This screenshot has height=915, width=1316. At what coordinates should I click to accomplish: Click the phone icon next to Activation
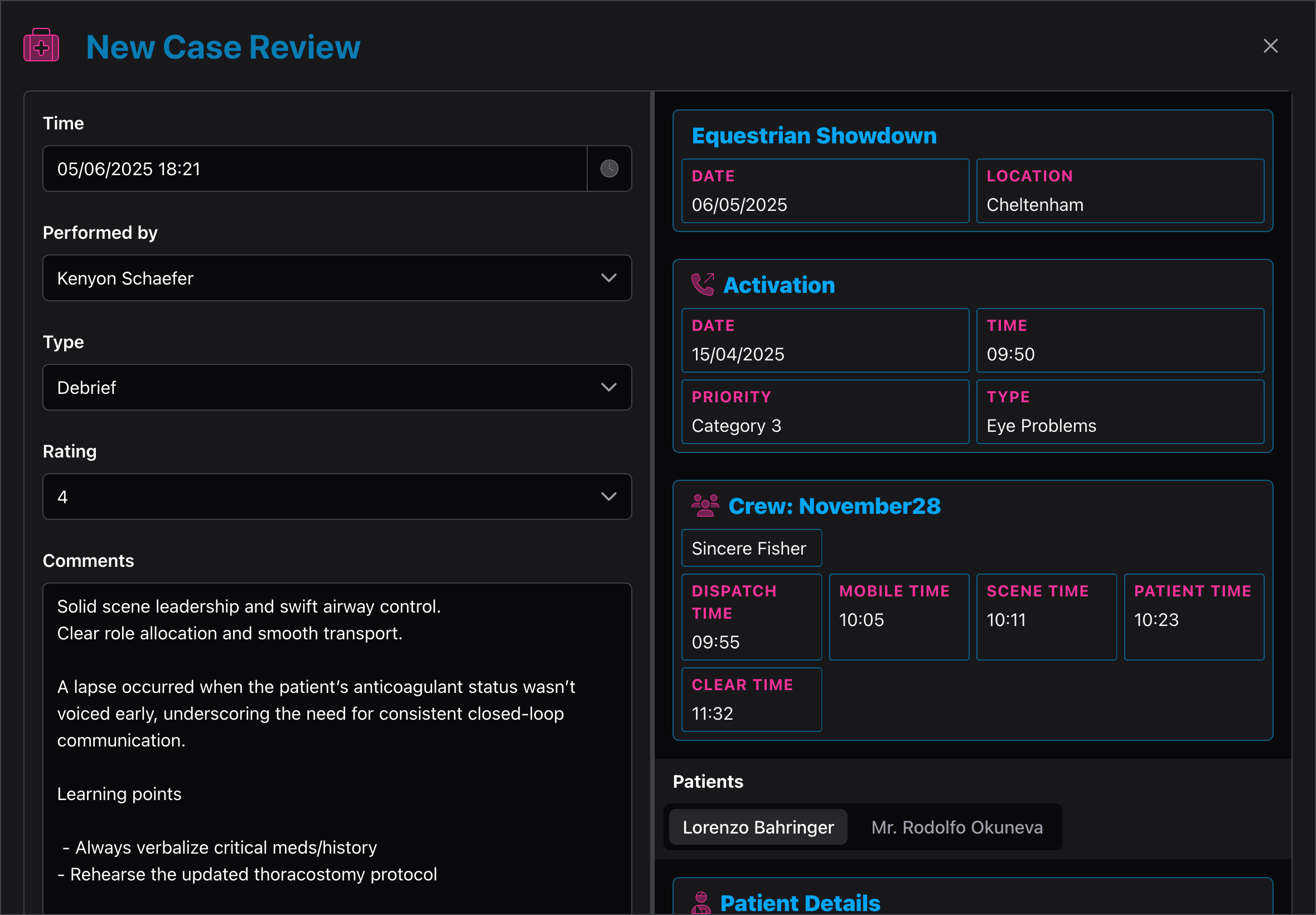coord(703,285)
